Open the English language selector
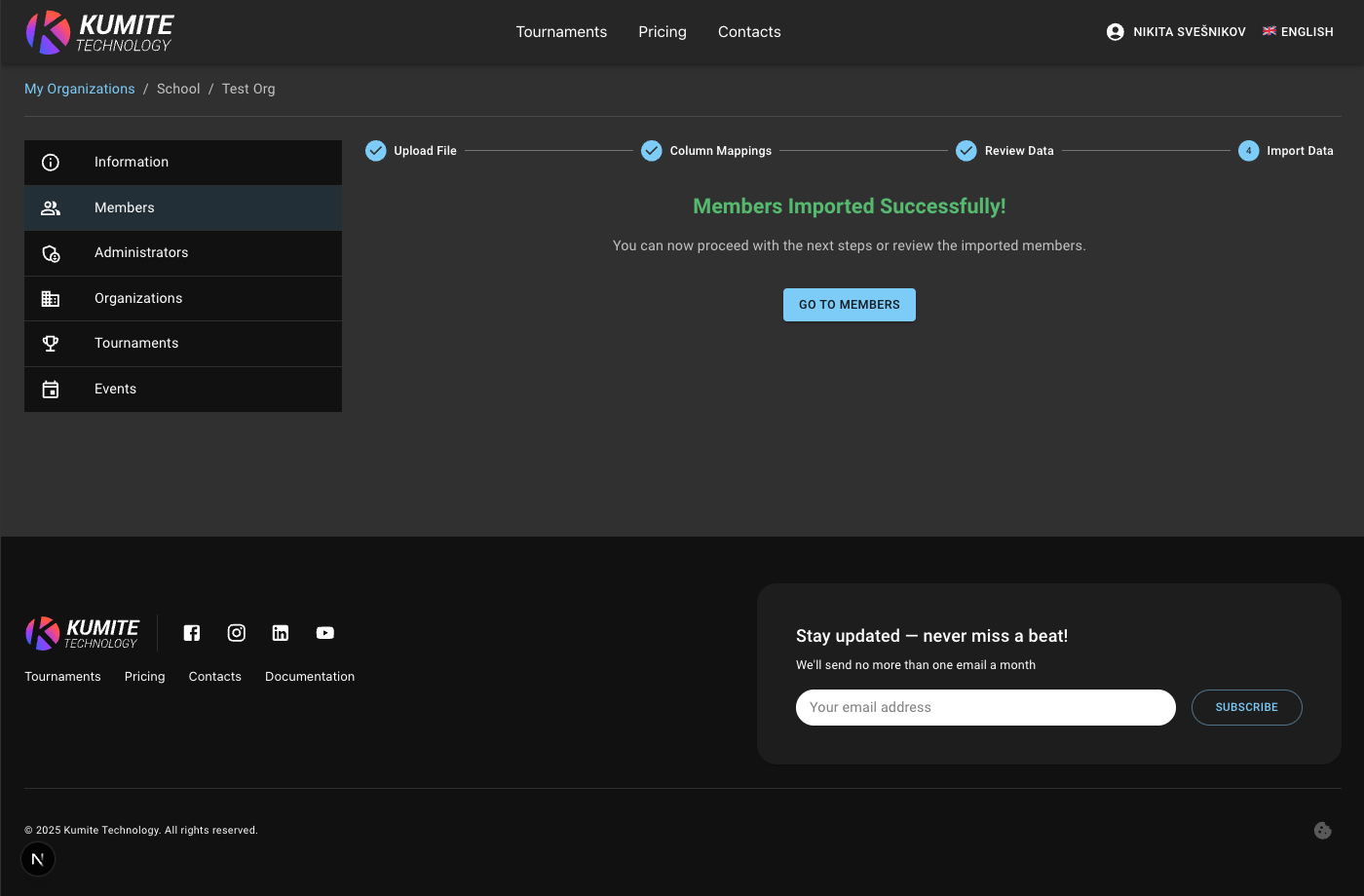The width and height of the screenshot is (1364, 896). click(x=1298, y=32)
